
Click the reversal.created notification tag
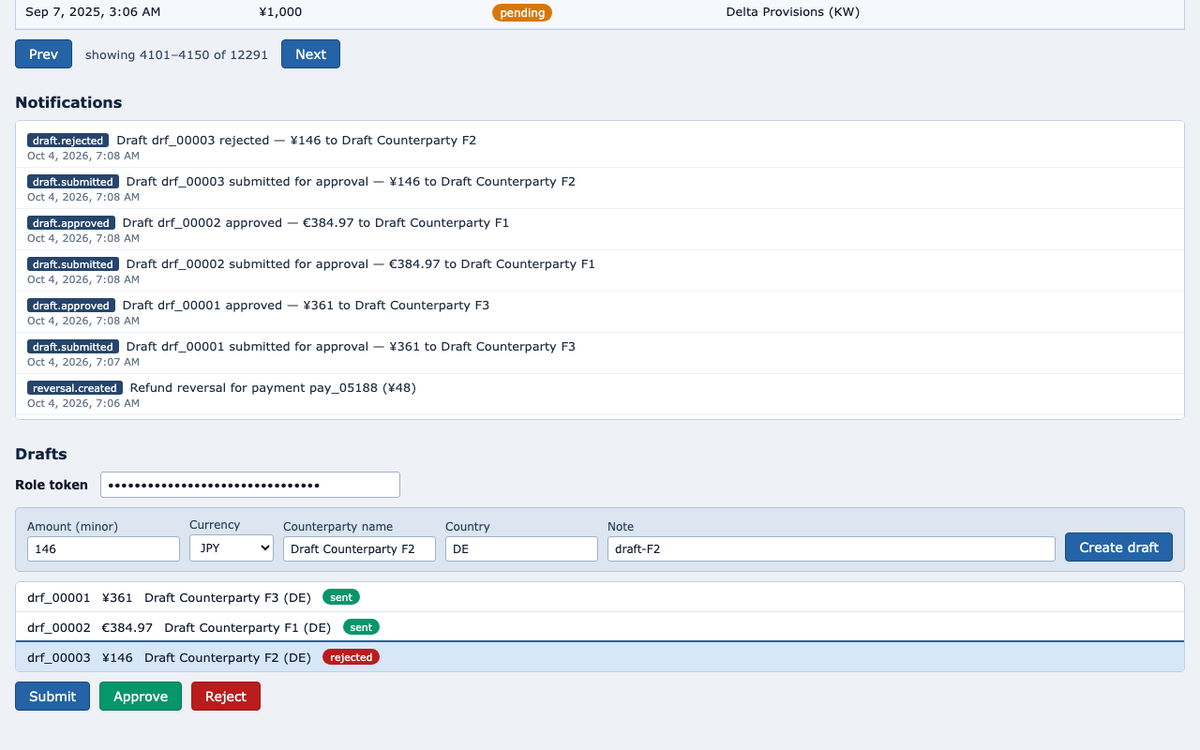75,388
